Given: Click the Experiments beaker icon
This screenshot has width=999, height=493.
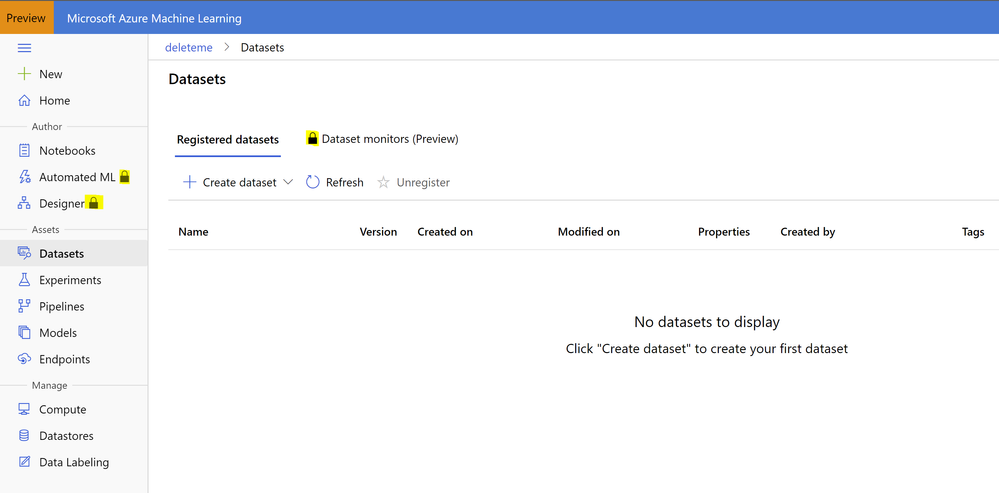Looking at the screenshot, I should [25, 280].
